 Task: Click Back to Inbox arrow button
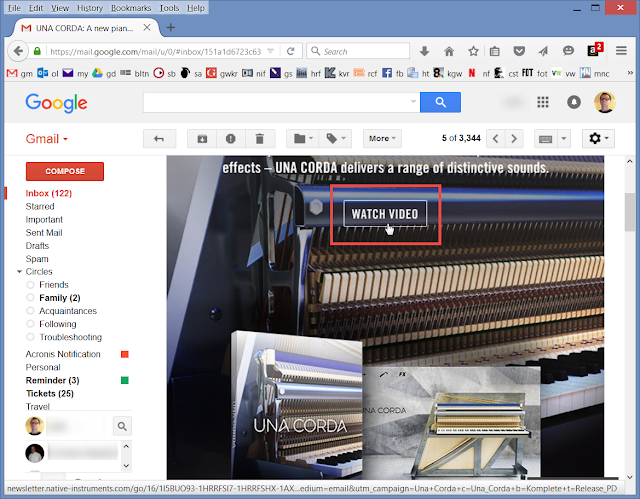click(x=159, y=139)
